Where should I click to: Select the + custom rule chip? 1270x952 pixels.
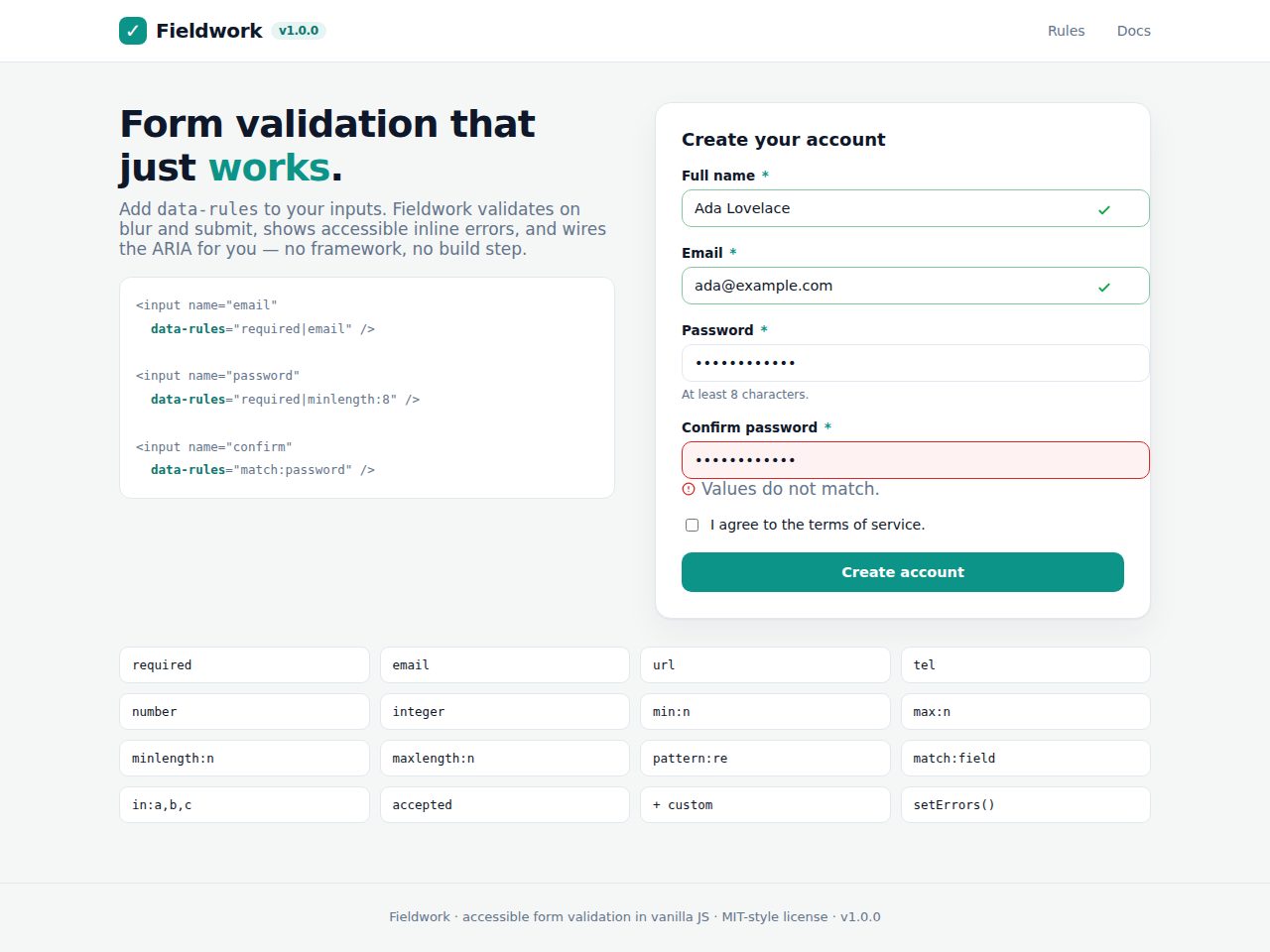[x=765, y=805]
